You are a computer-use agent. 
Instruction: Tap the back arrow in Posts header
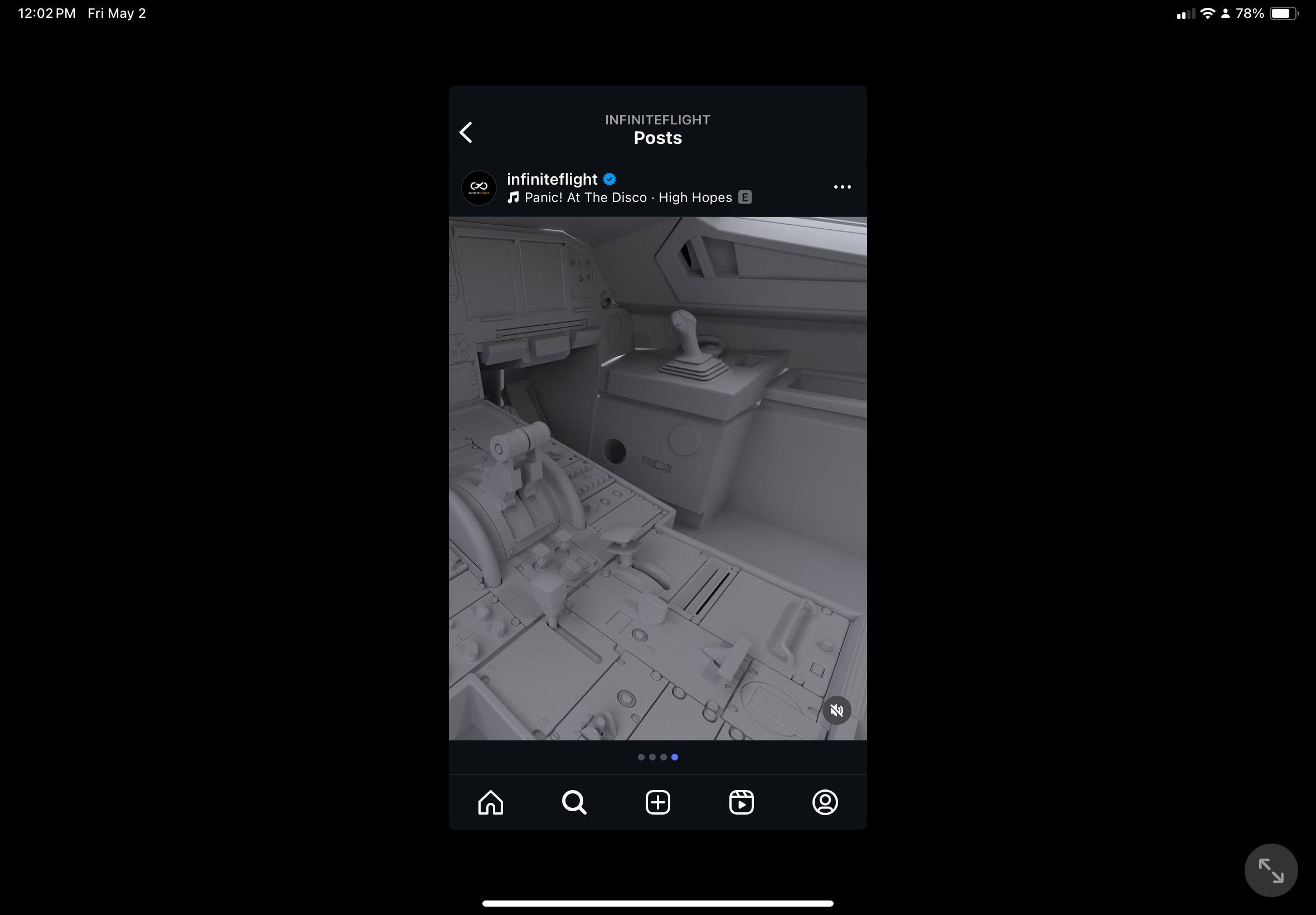click(x=466, y=132)
